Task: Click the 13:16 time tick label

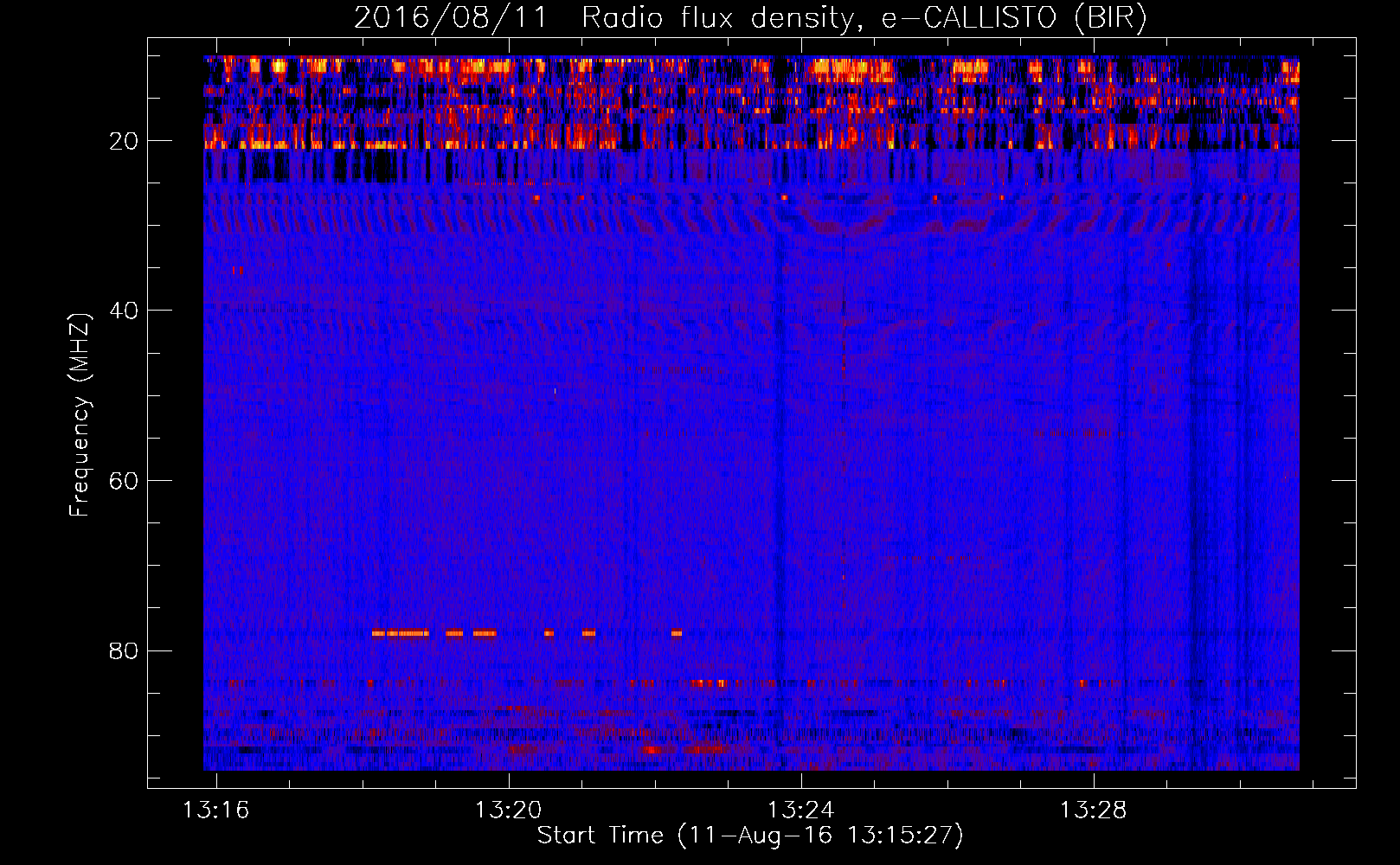Action: coord(215,810)
